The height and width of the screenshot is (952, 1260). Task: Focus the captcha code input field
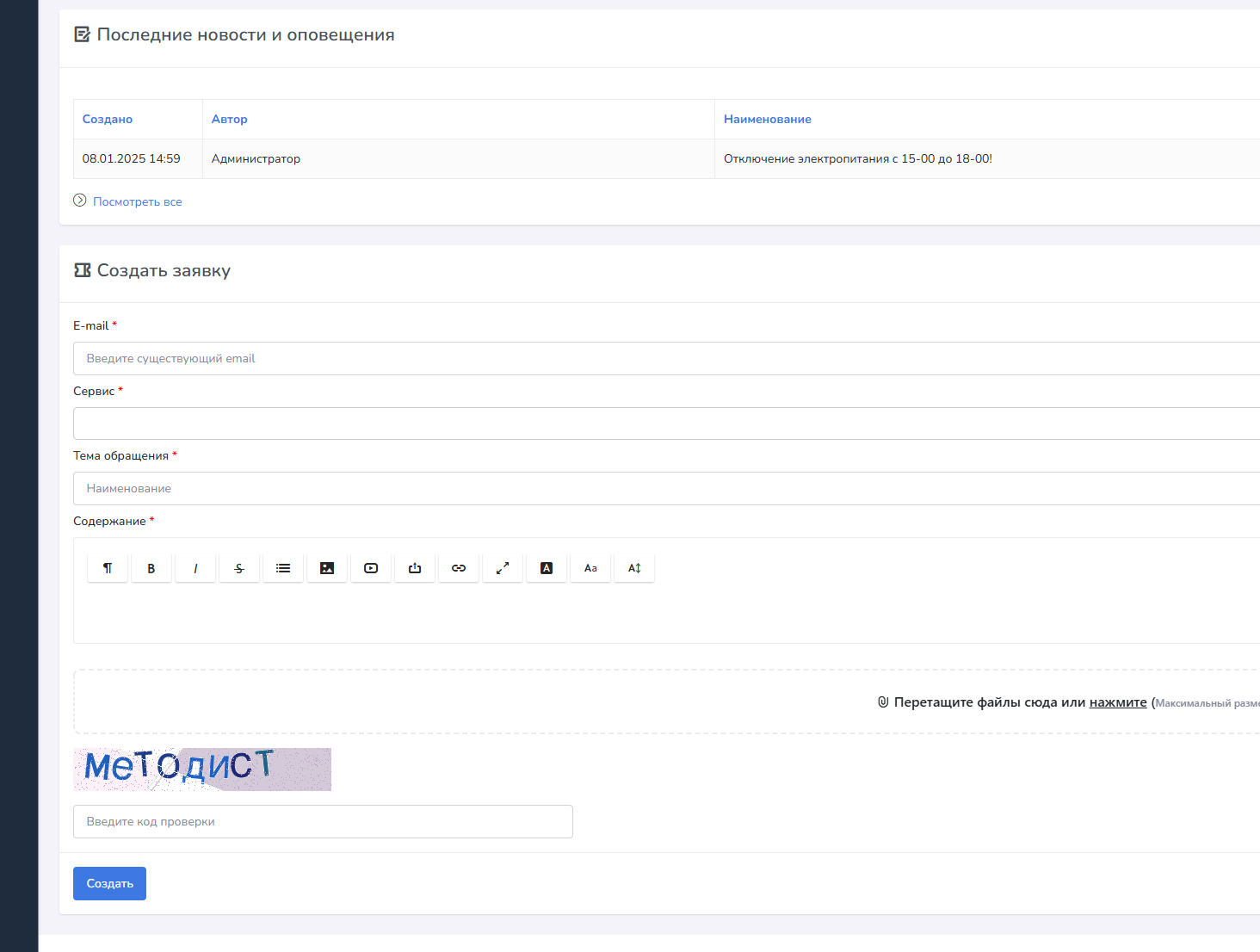tap(323, 822)
